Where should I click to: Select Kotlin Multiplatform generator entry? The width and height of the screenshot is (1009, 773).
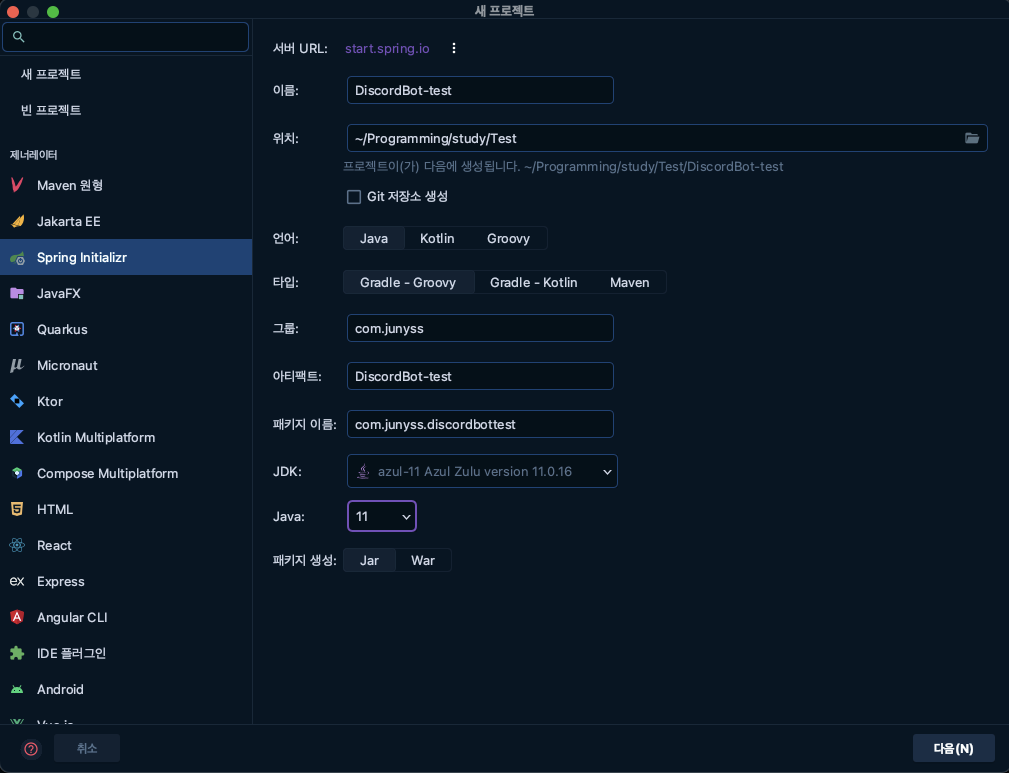(126, 438)
